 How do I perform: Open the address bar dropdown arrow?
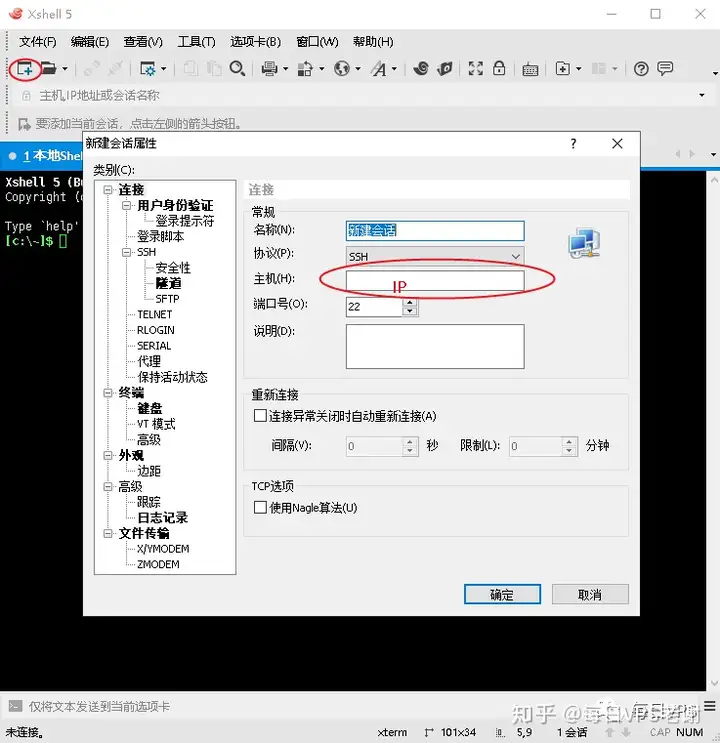coord(702,96)
